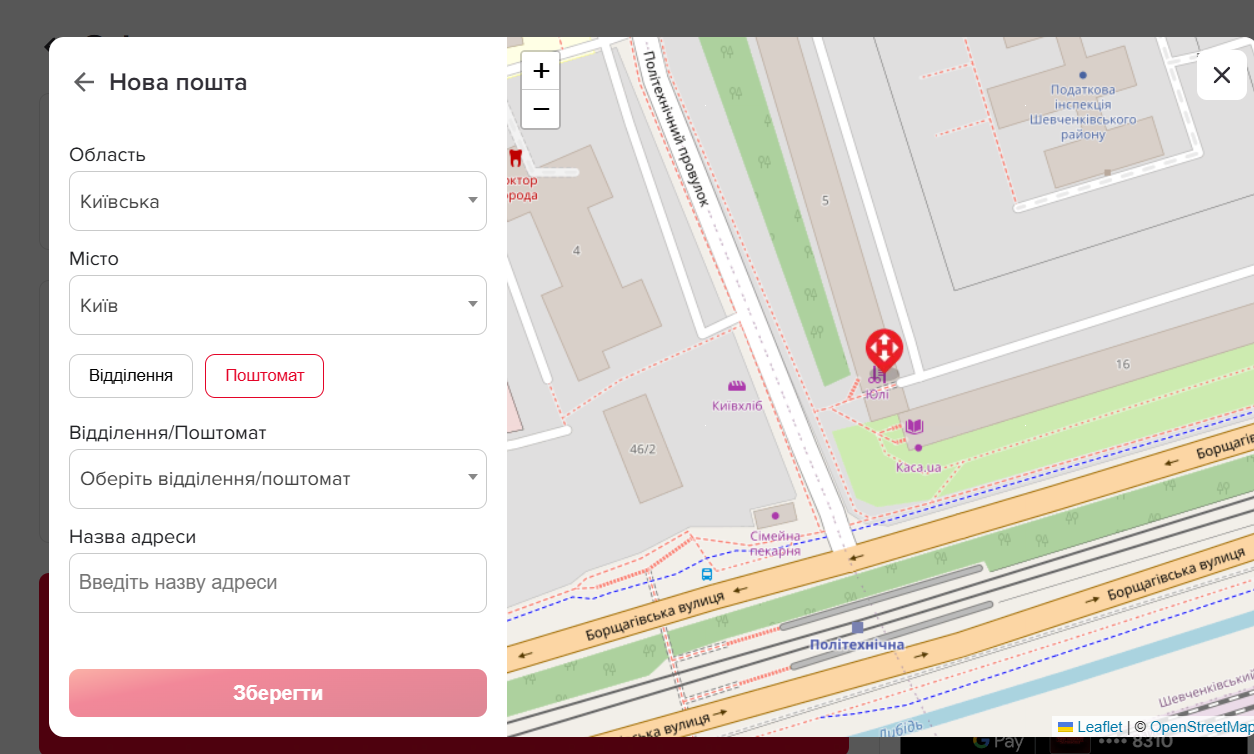Open the Область dropdown

277,201
